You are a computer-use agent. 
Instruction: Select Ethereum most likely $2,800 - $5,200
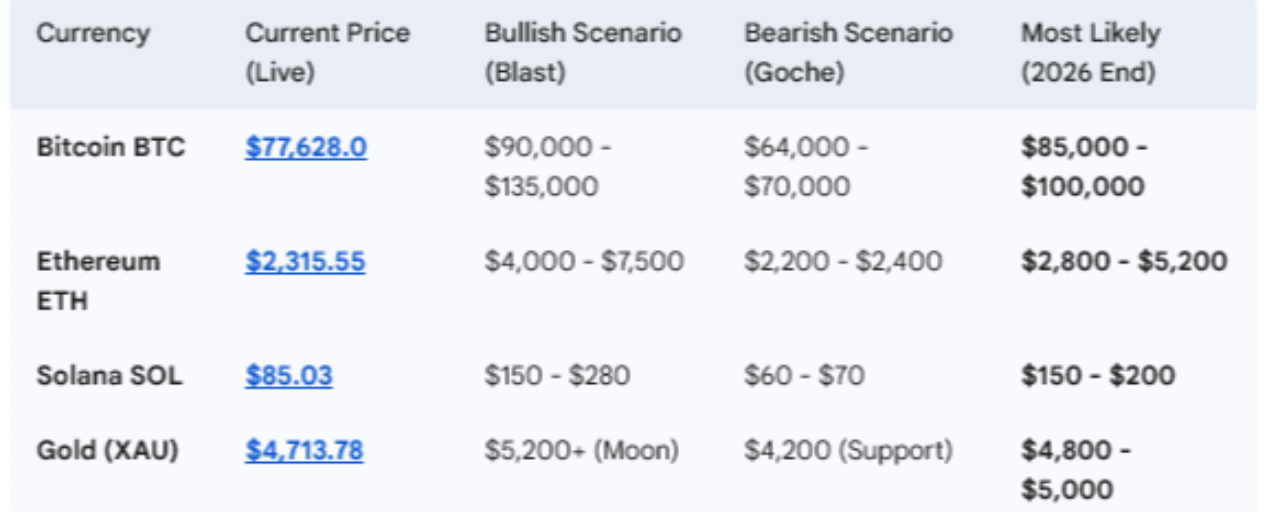(1123, 262)
